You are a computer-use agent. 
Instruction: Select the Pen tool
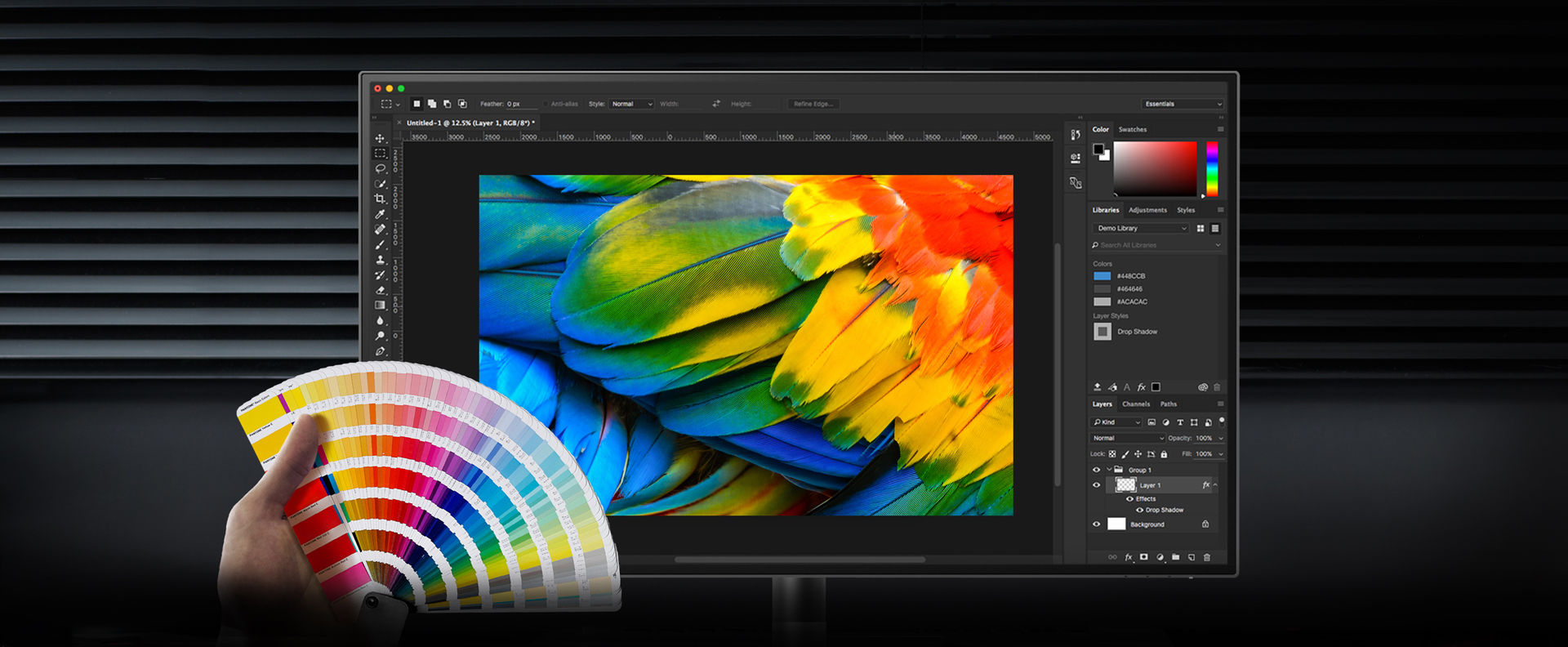pyautogui.click(x=380, y=351)
